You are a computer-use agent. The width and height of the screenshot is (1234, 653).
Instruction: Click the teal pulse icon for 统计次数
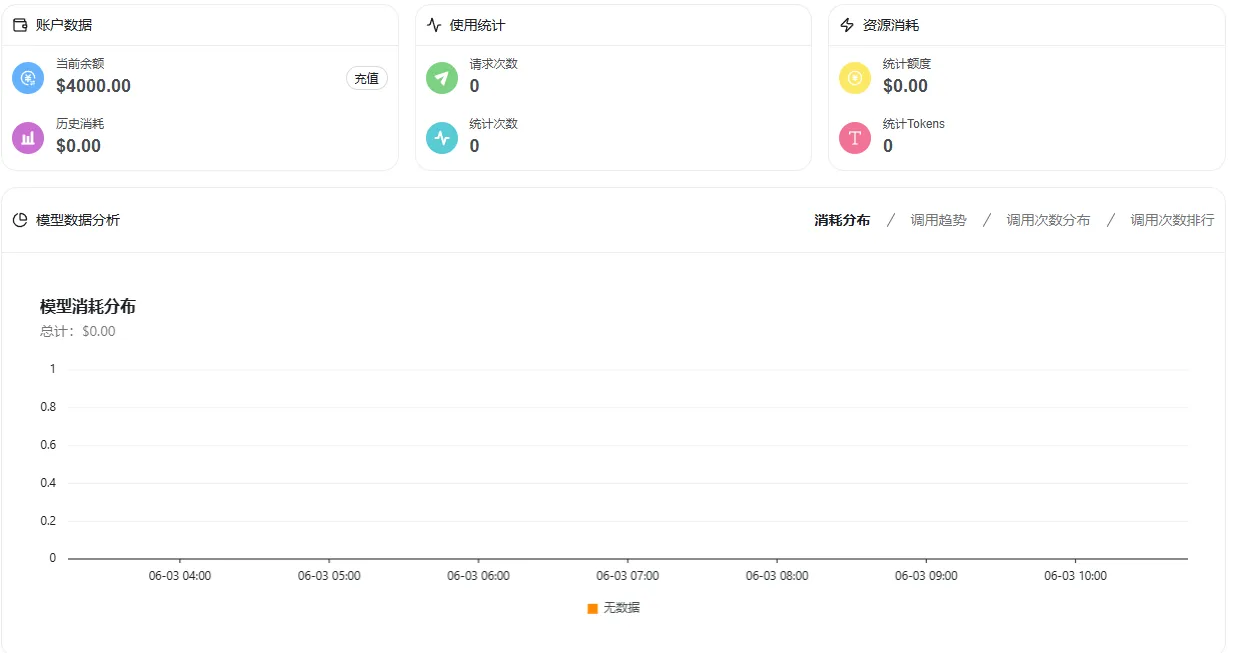click(x=442, y=138)
